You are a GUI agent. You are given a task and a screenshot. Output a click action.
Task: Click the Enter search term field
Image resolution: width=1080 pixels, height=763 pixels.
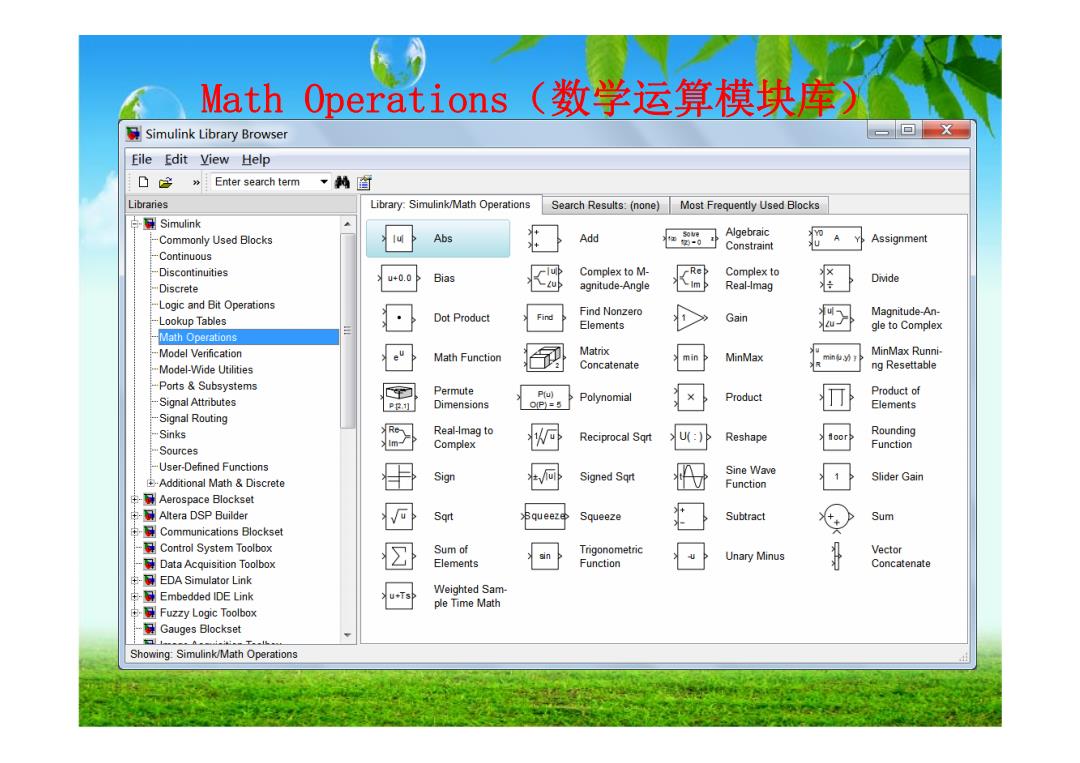click(264, 182)
